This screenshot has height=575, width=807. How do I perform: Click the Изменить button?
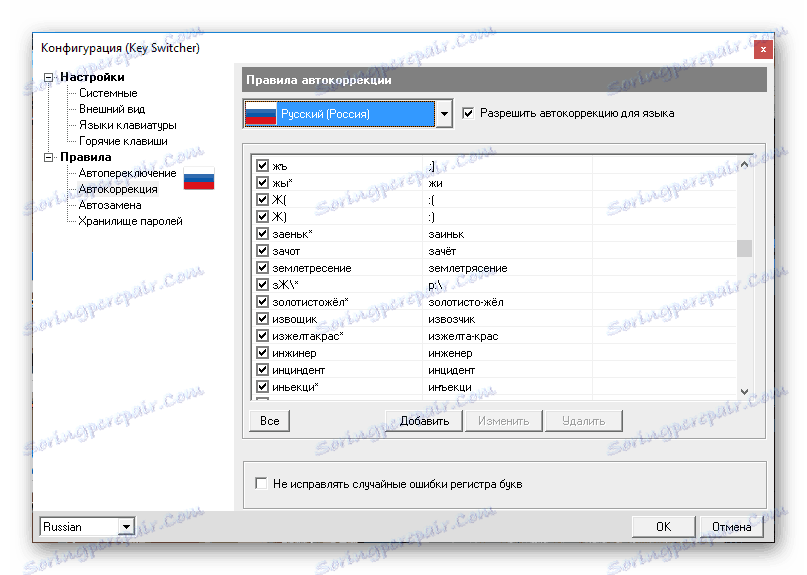[x=503, y=421]
